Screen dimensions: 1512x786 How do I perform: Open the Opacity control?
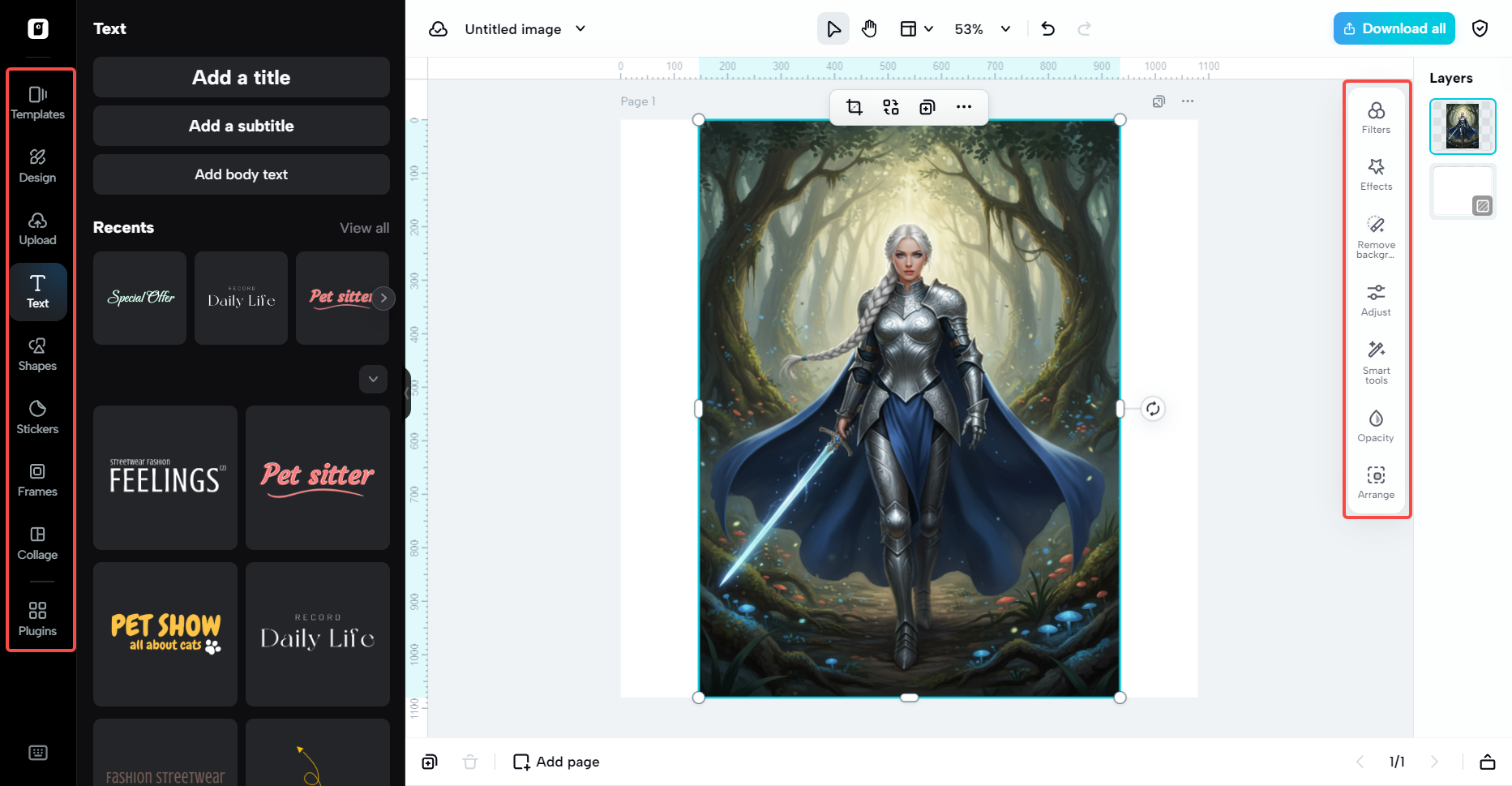[1376, 425]
